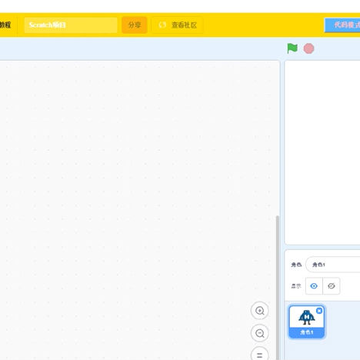Show the sprite with the open eye

click(x=314, y=286)
